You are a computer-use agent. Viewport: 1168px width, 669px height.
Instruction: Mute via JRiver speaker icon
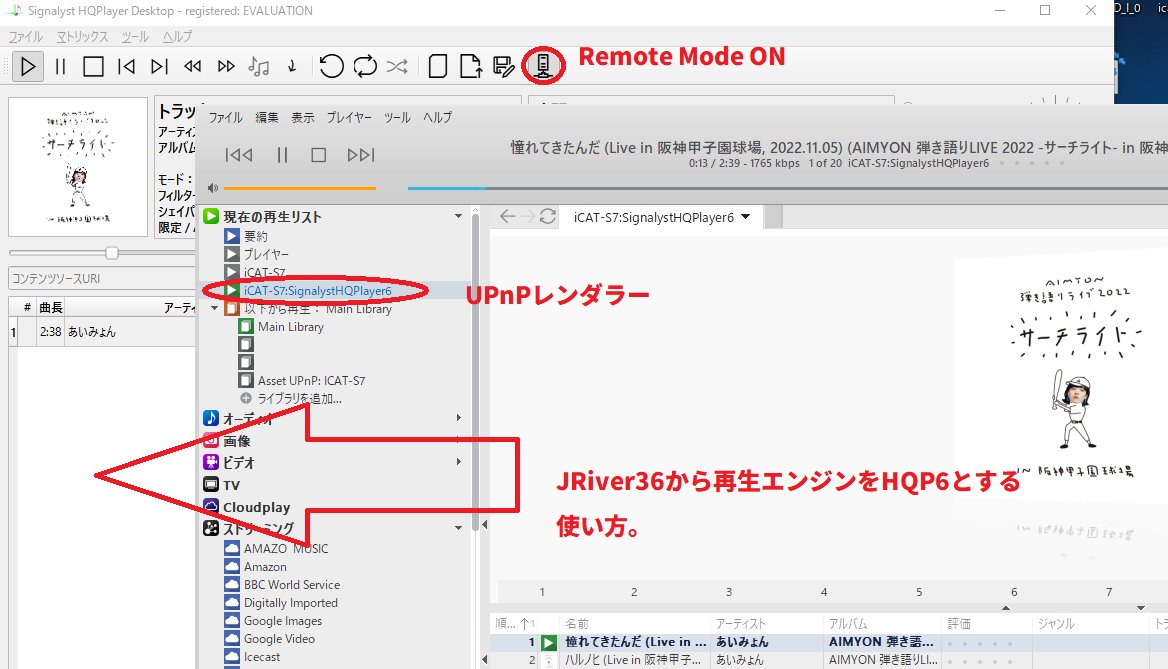click(213, 188)
